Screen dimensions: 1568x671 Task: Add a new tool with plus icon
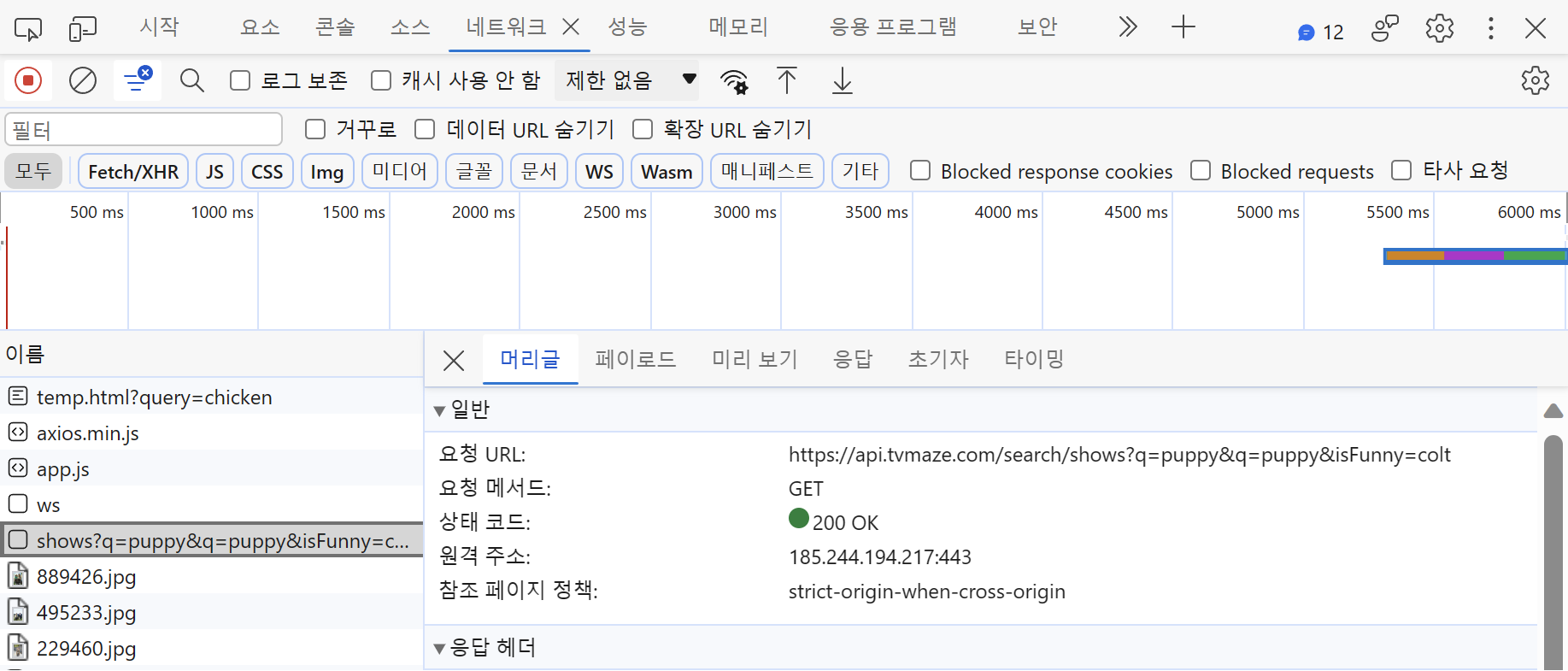[x=1183, y=27]
